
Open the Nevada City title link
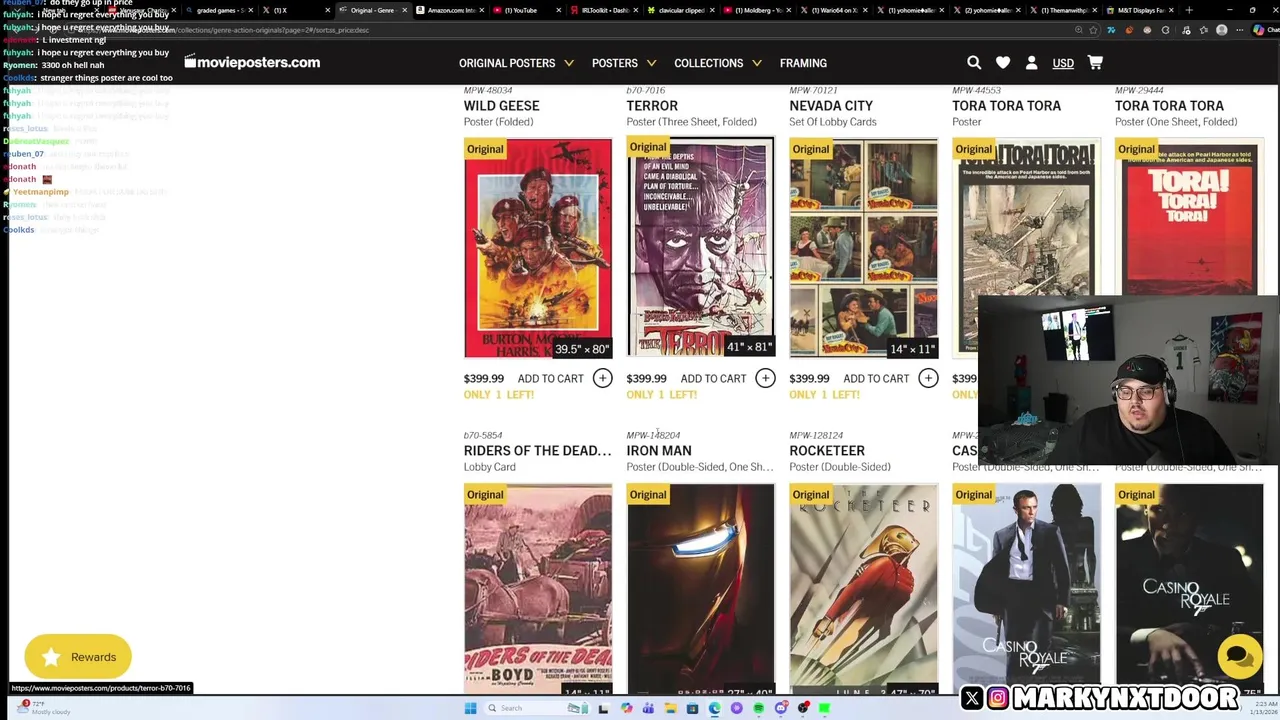(x=831, y=106)
